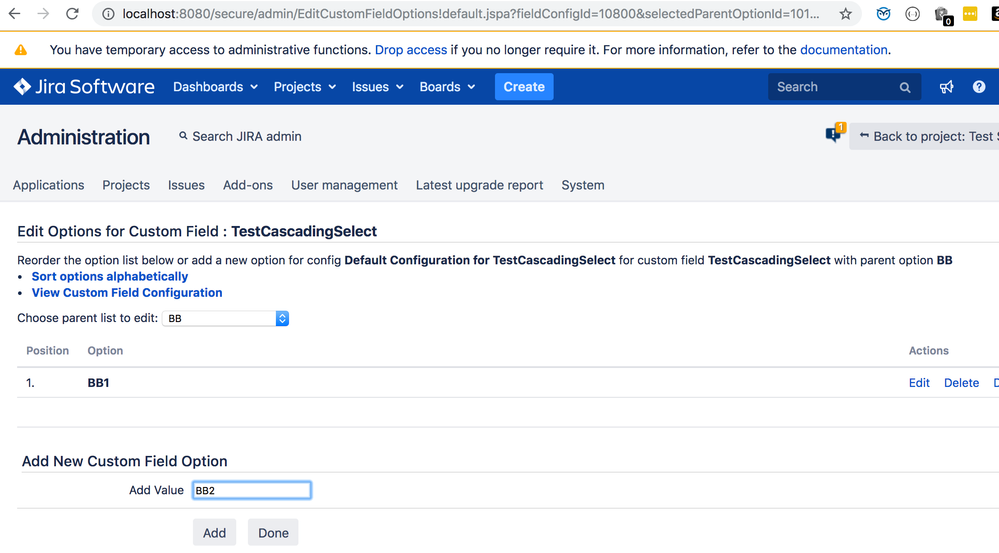The image size is (999, 553).
Task: Open feedback megaphone icon
Action: pyautogui.click(x=946, y=87)
